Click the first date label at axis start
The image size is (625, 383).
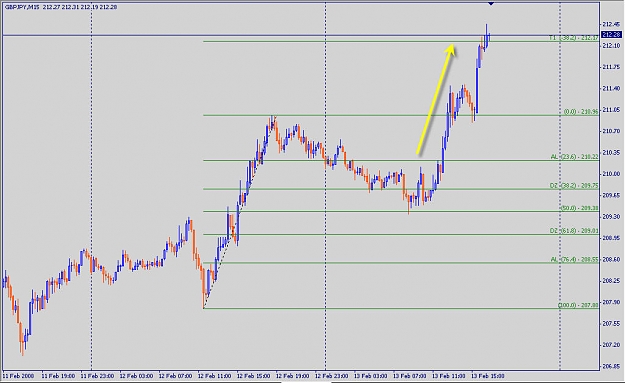(19, 376)
